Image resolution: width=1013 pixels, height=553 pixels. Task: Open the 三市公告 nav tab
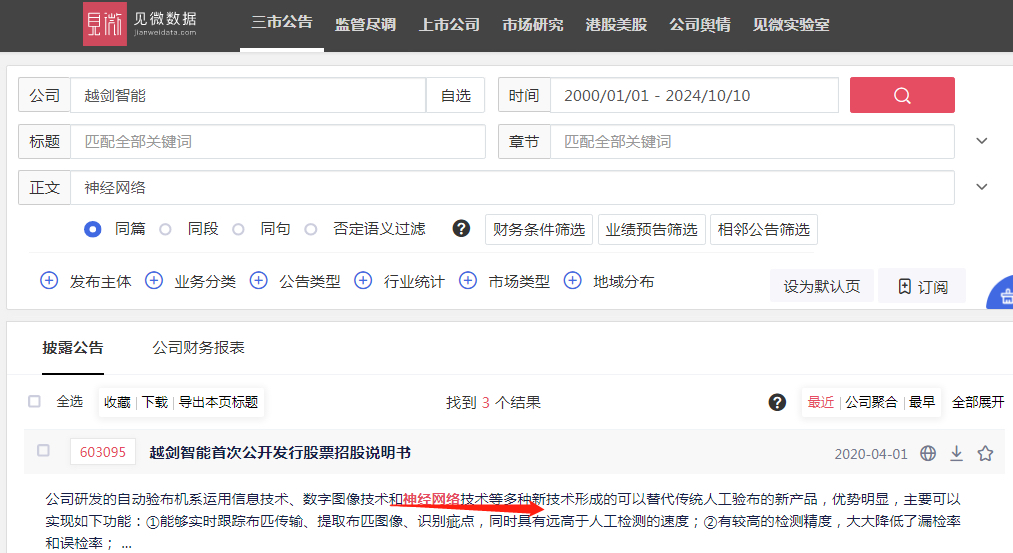coord(282,23)
